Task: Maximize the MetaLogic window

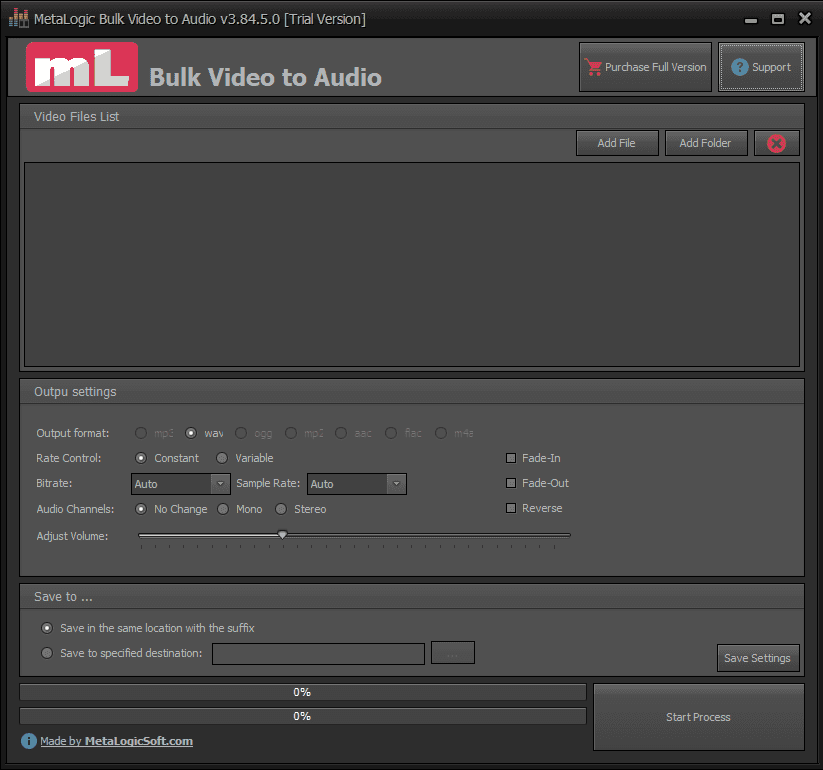Action: [x=778, y=19]
